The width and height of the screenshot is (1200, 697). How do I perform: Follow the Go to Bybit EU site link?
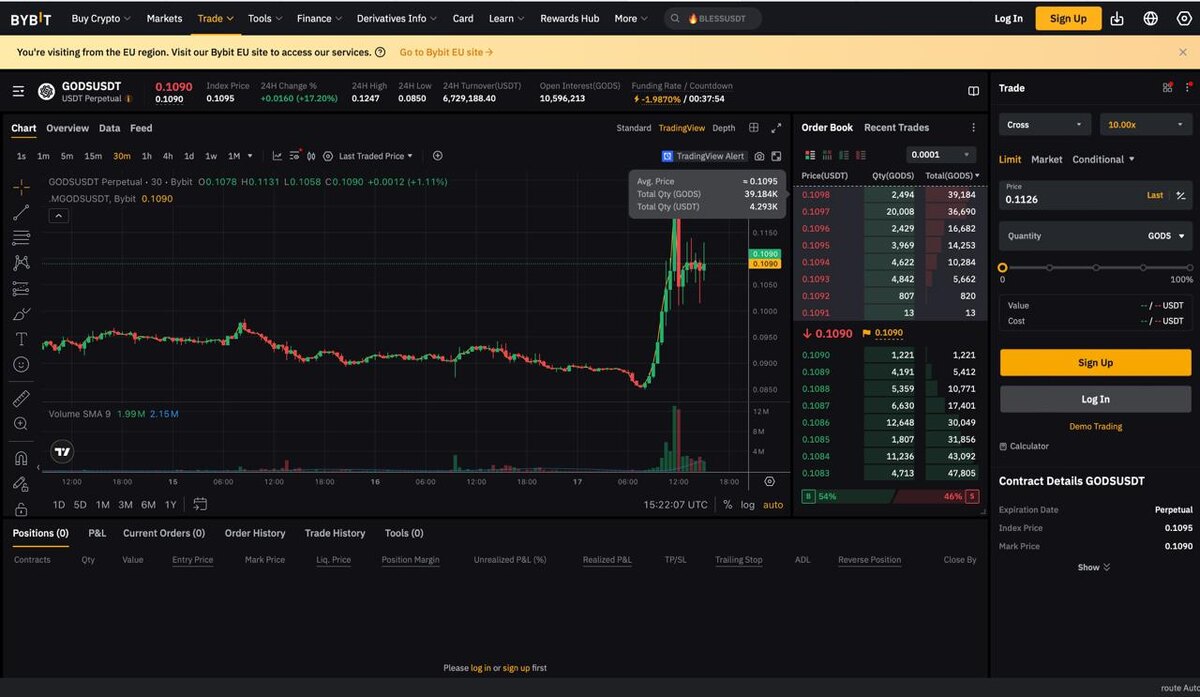coord(446,52)
